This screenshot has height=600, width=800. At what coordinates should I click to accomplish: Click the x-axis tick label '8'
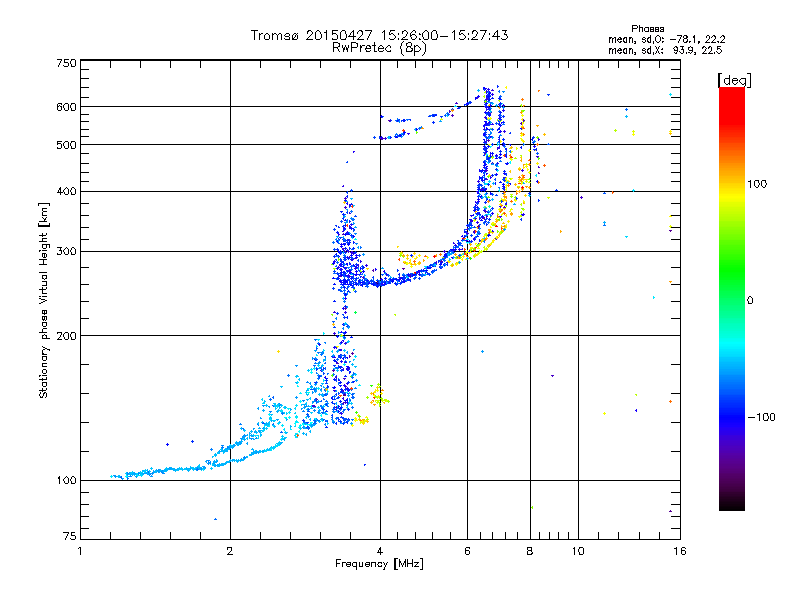(x=530, y=551)
